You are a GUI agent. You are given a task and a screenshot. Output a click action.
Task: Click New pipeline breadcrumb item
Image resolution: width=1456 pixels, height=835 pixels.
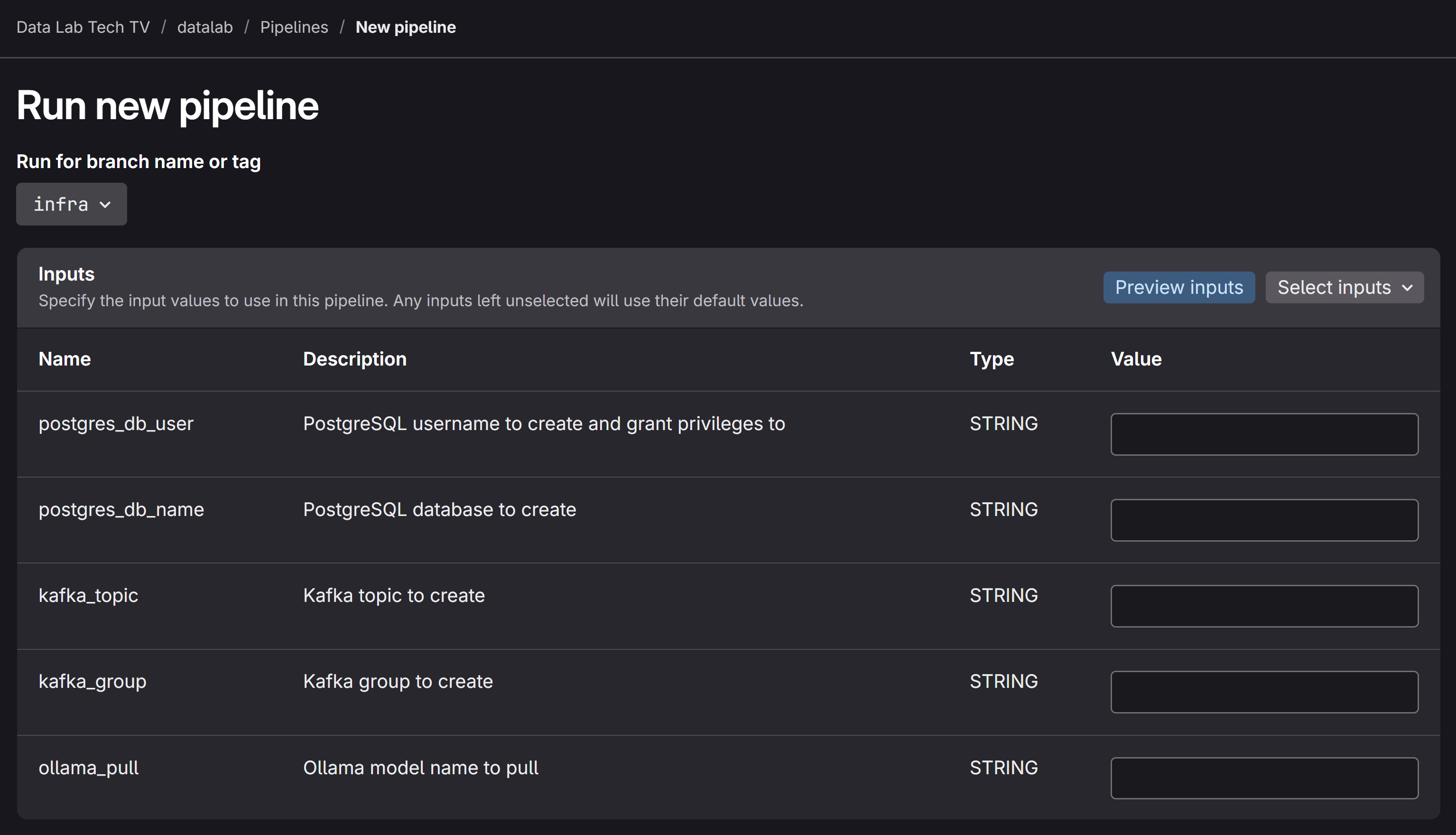405,27
